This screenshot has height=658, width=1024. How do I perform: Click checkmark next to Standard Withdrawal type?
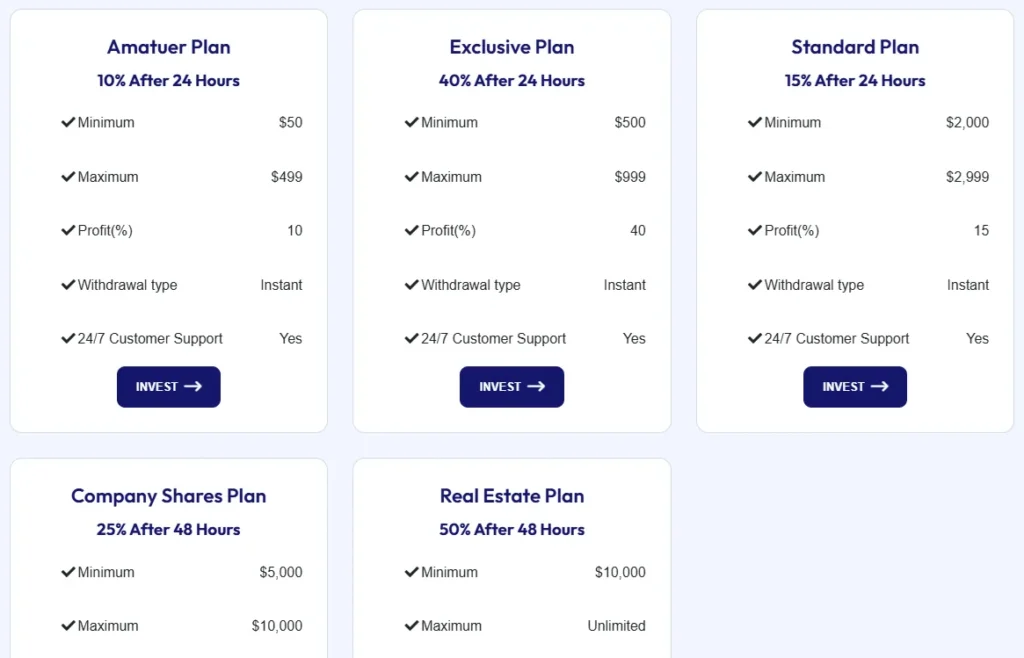(755, 285)
